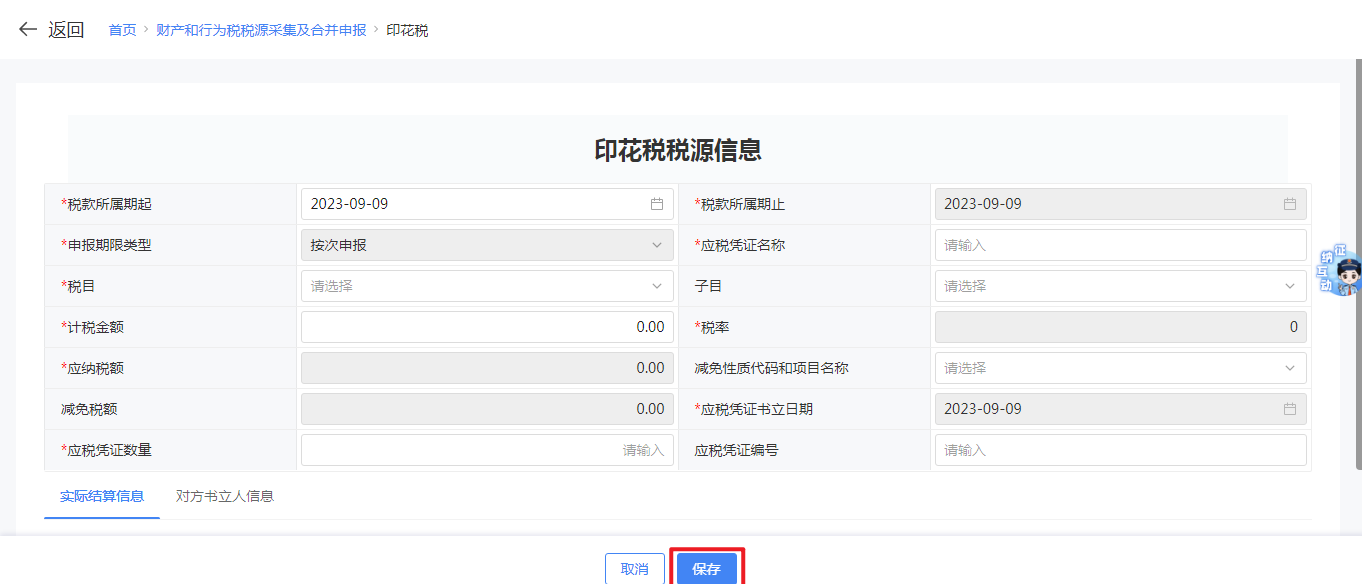Click the back arrow icon beside 返回
1362x584 pixels.
coord(28,30)
